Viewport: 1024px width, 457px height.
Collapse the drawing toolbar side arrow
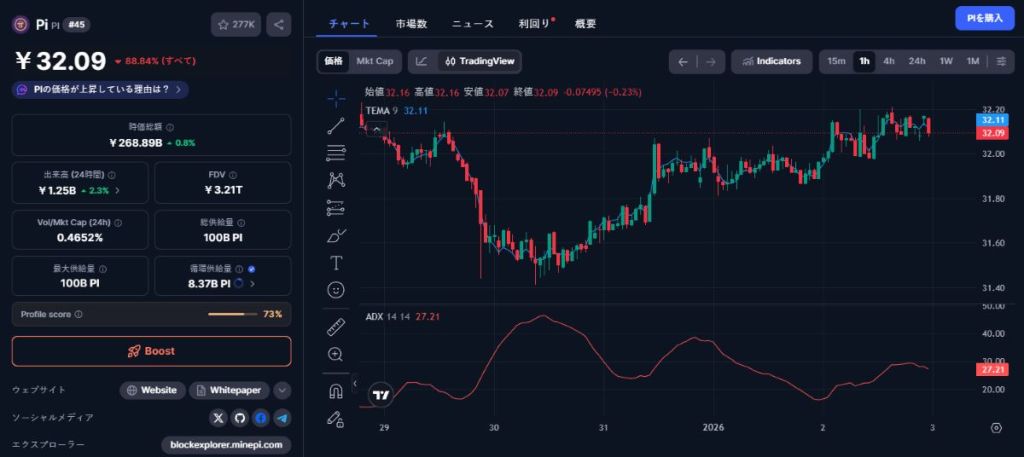click(354, 383)
